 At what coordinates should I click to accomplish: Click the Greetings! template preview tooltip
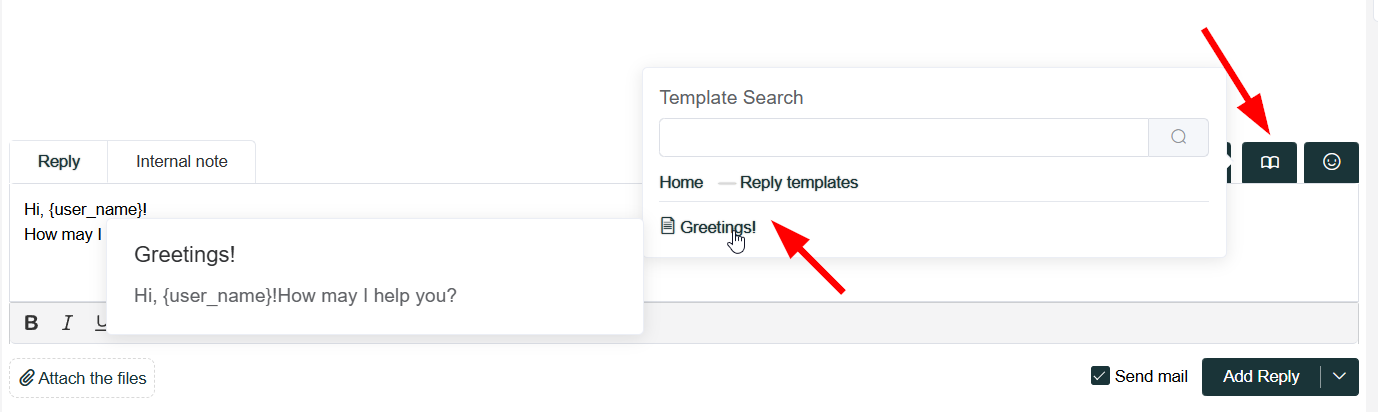click(x=375, y=277)
